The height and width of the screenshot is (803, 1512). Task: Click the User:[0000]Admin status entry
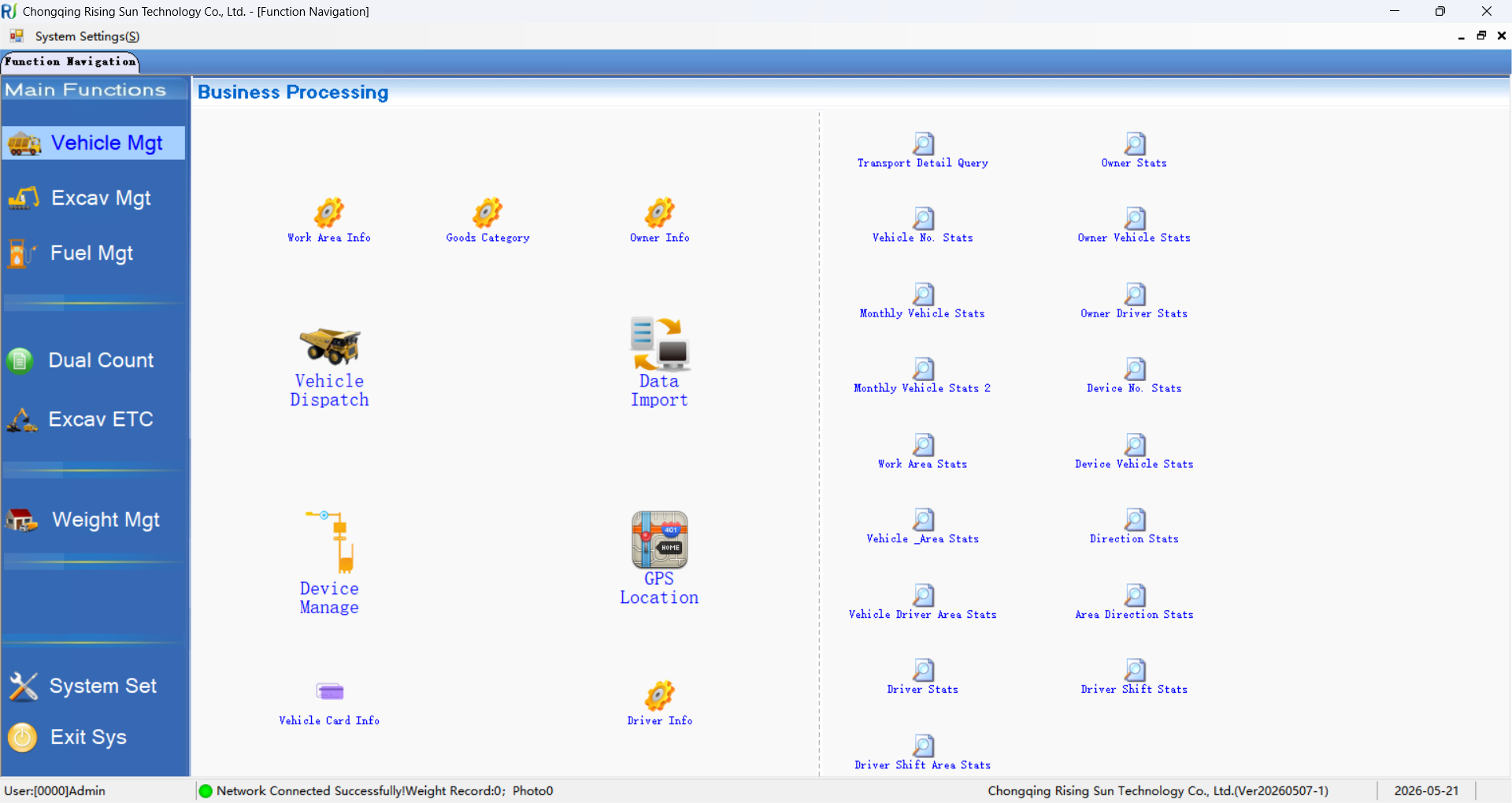click(x=55, y=790)
